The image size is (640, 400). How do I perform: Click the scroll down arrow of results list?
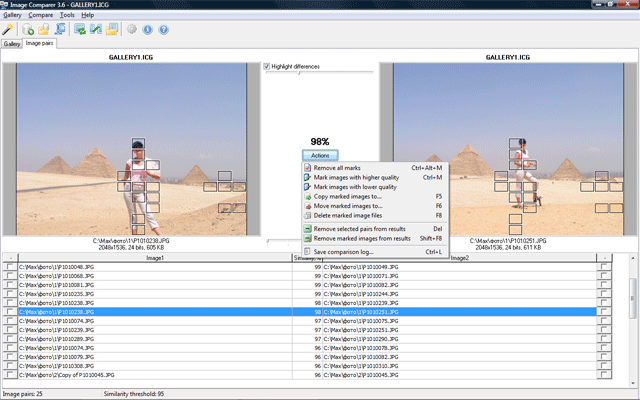click(633, 383)
